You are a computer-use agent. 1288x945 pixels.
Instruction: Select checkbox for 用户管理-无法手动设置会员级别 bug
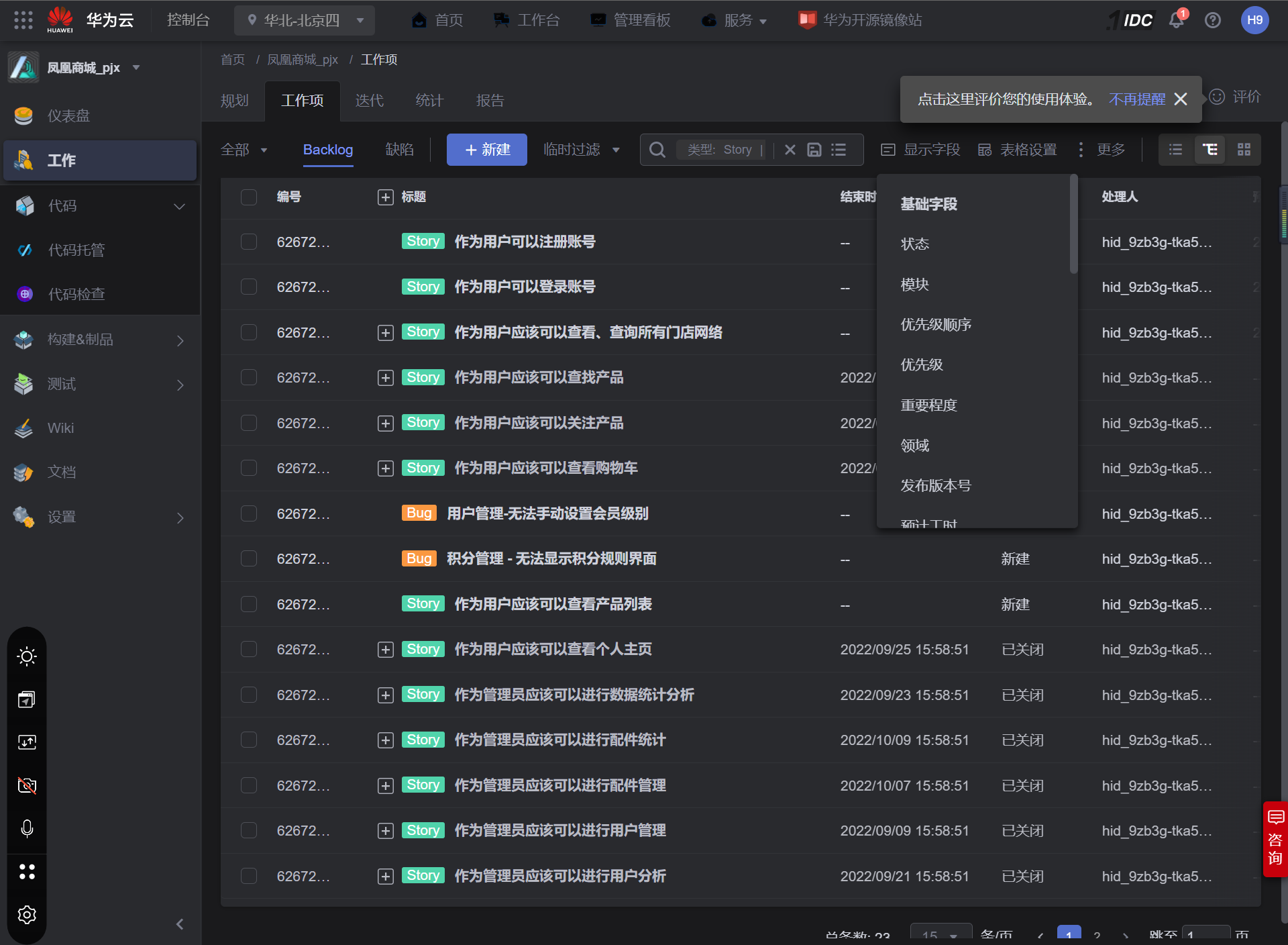tap(249, 513)
